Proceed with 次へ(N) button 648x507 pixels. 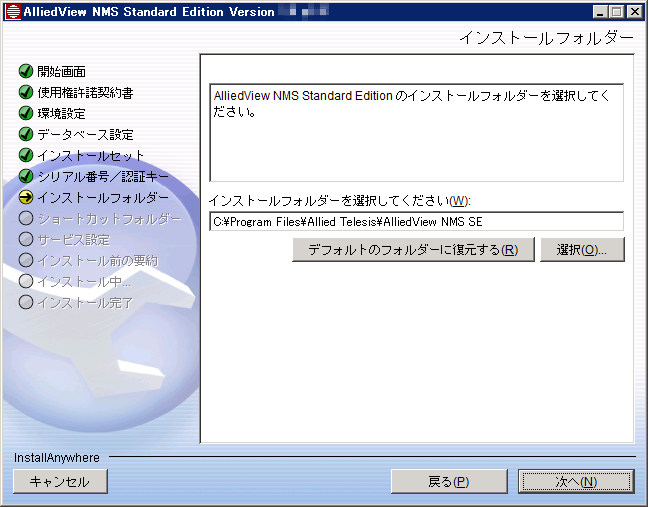click(x=577, y=482)
